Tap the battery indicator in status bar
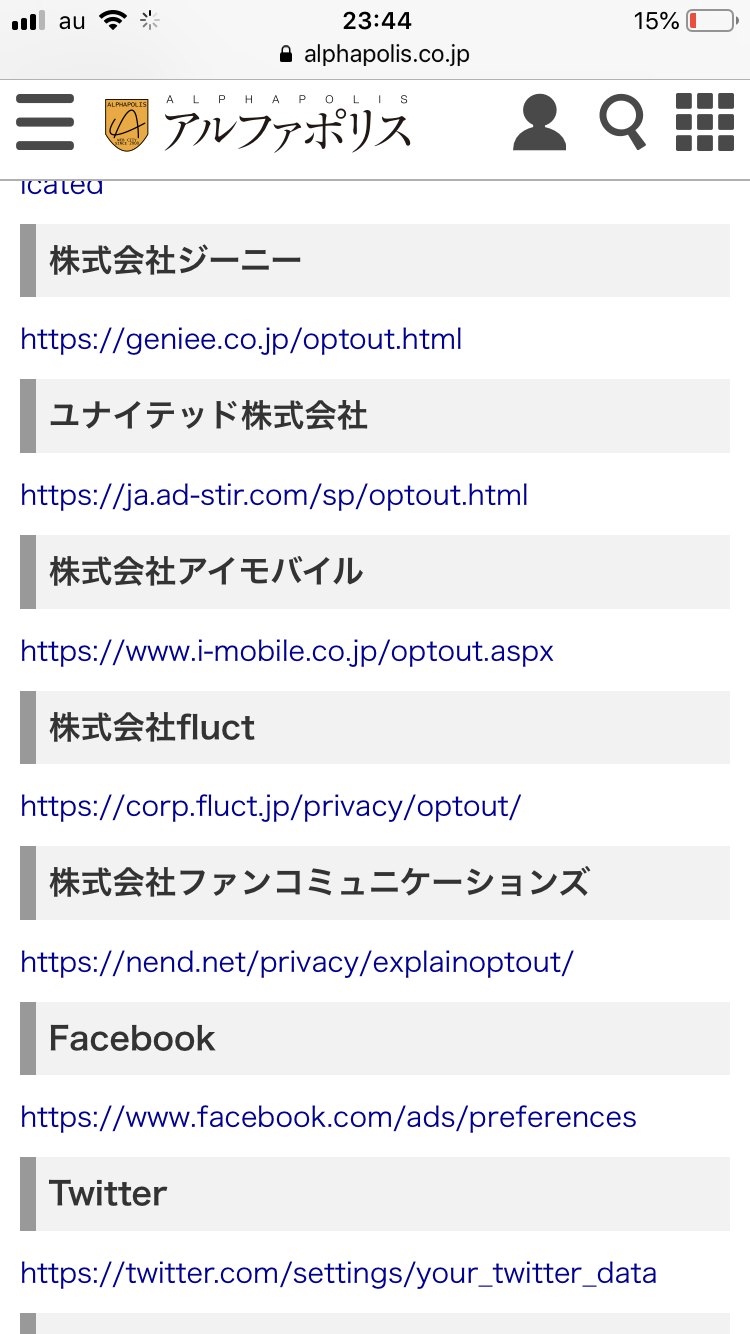 710,21
